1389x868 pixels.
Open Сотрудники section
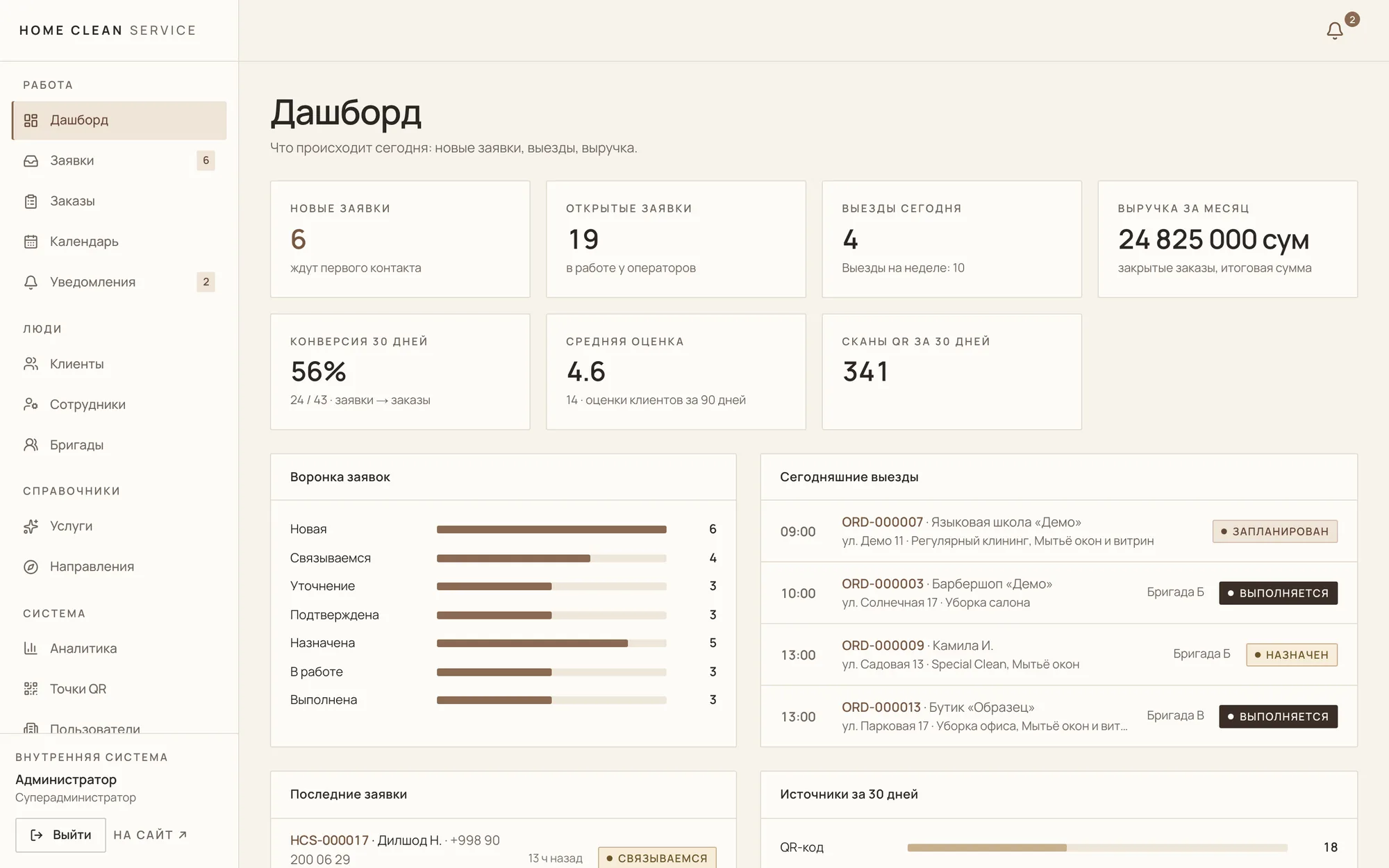point(119,404)
